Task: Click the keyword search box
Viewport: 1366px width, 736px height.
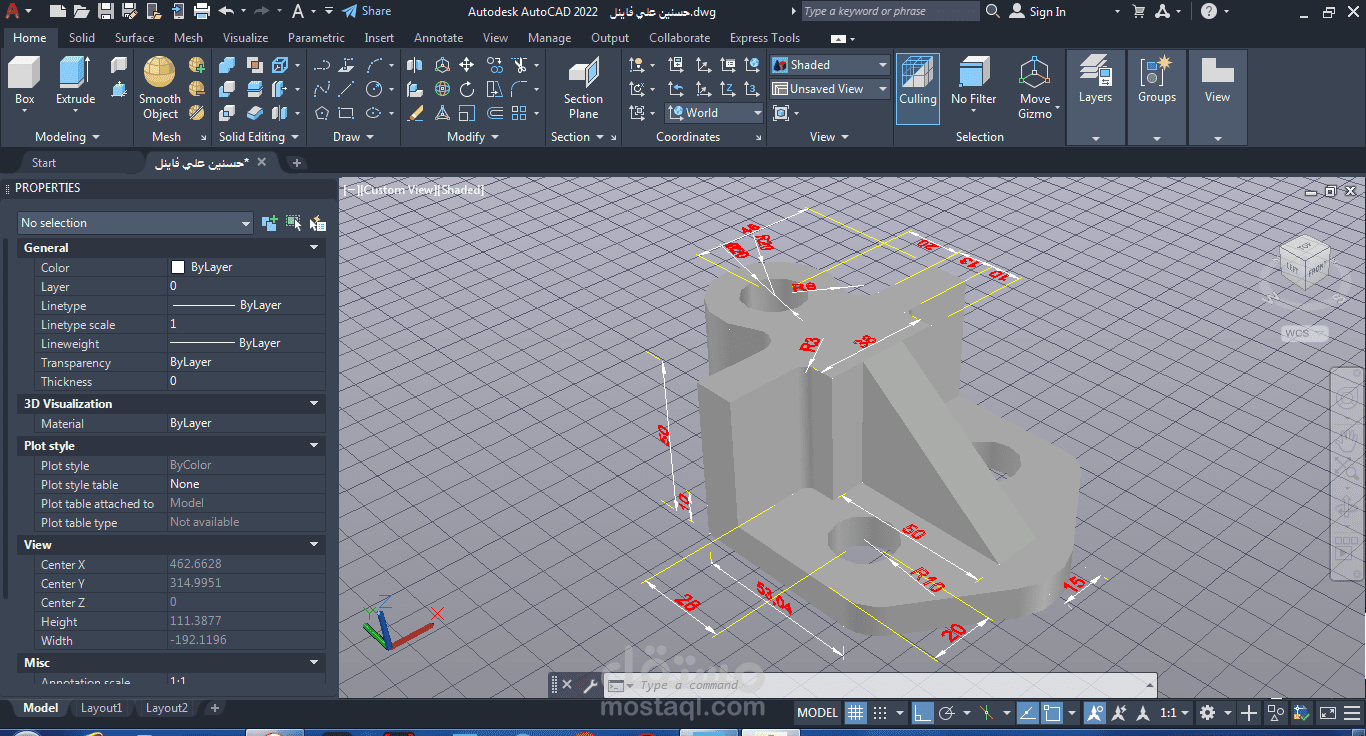Action: (x=890, y=11)
